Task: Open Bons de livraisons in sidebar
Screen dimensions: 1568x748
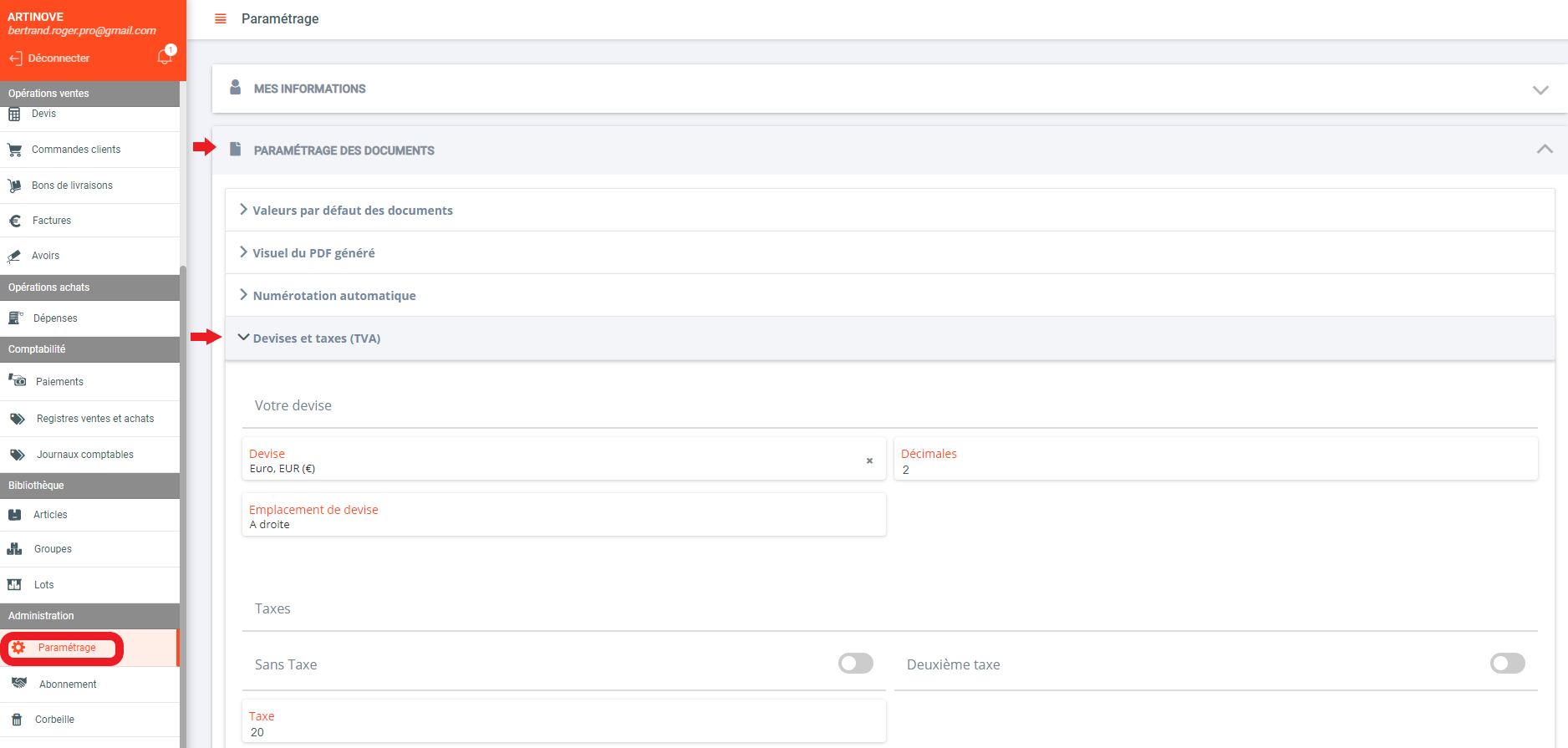Action: click(x=72, y=186)
